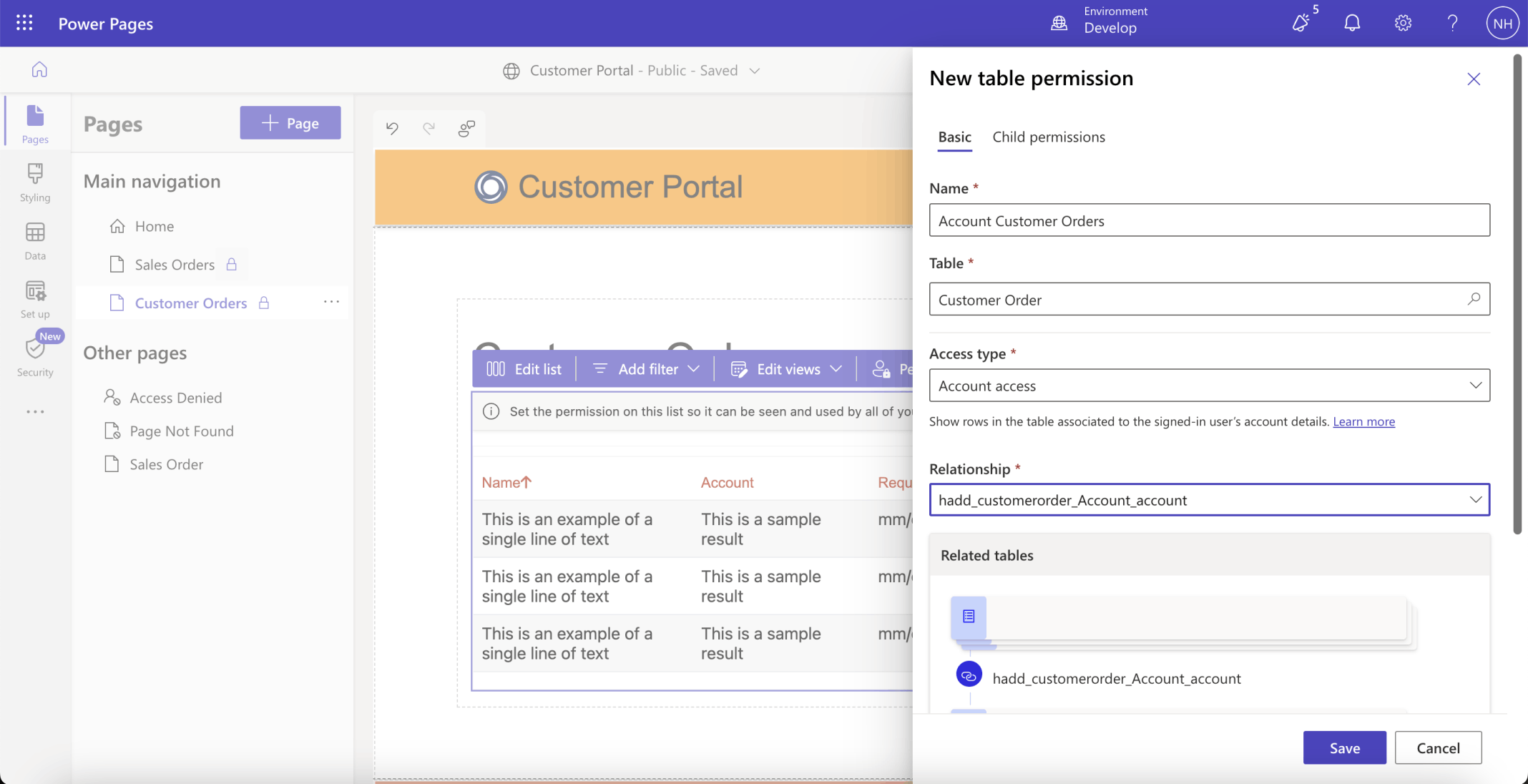This screenshot has width=1528, height=784.
Task: Open the app launcher waffle icon
Action: point(24,23)
